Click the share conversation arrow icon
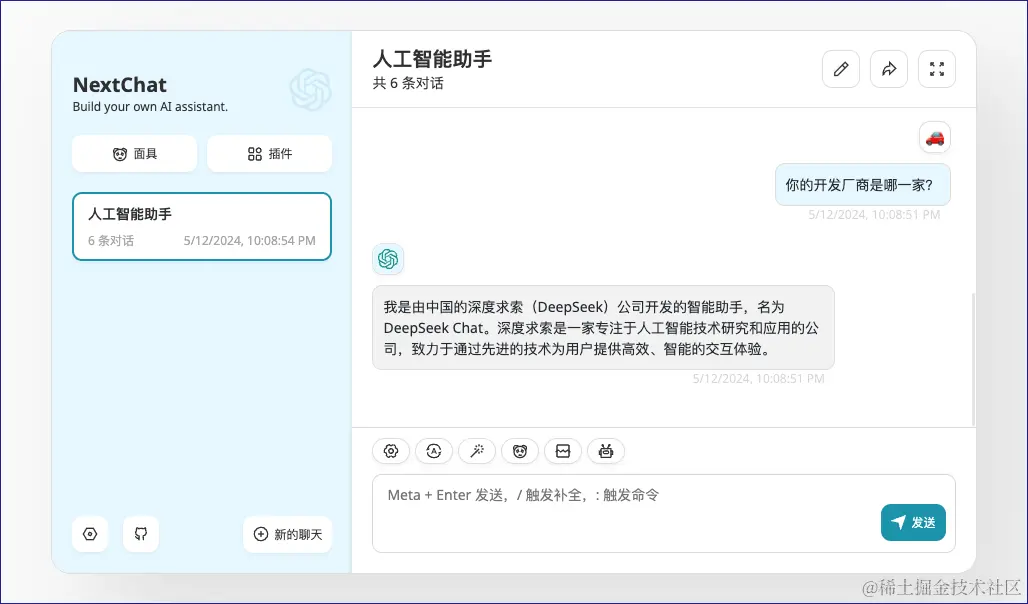1028x604 pixels. [x=888, y=69]
